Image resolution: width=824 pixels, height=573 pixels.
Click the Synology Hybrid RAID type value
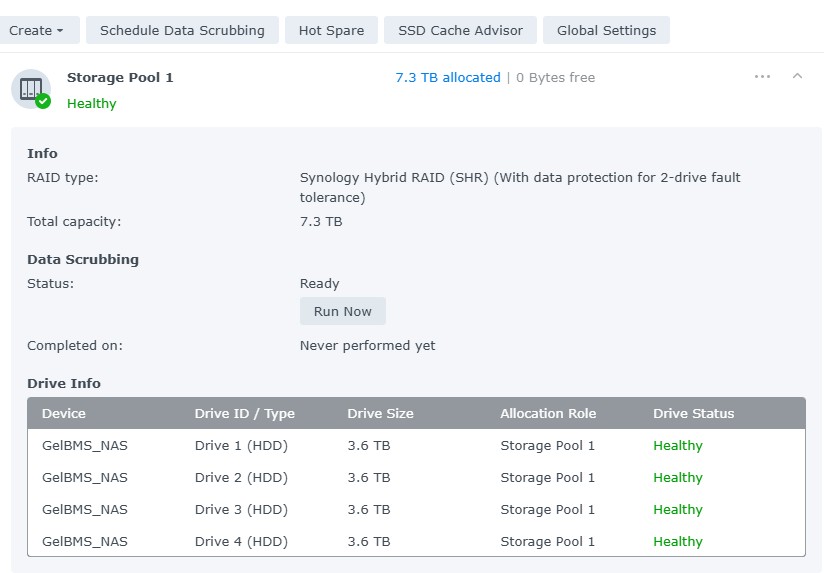pyautogui.click(x=520, y=188)
